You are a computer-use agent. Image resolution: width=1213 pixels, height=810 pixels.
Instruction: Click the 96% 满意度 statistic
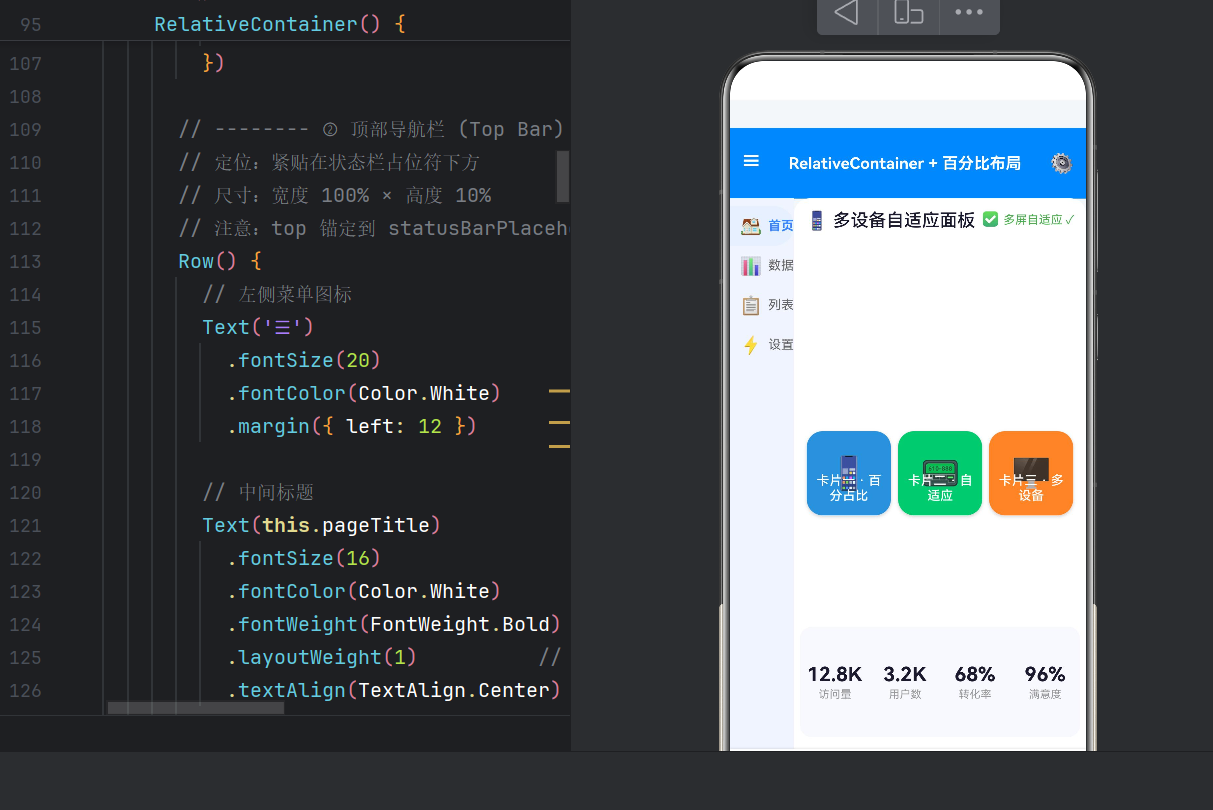tap(1045, 682)
